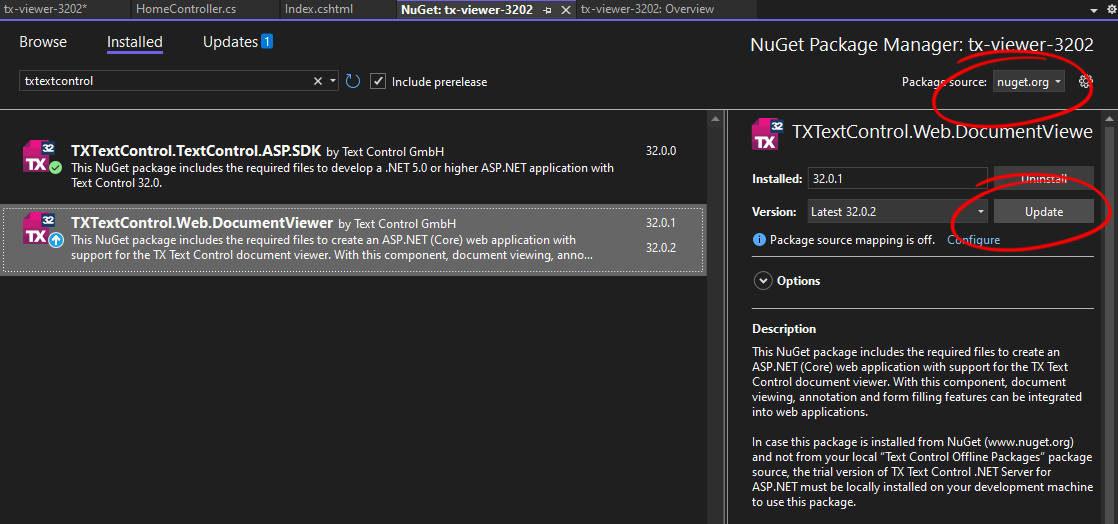Click the TXTextControl.Web.DocumentViewer title in details pane
The width and height of the screenshot is (1118, 524).
click(x=943, y=131)
